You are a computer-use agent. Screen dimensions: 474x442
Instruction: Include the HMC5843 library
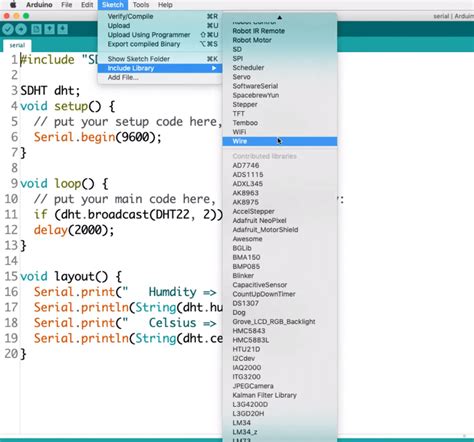pos(280,331)
